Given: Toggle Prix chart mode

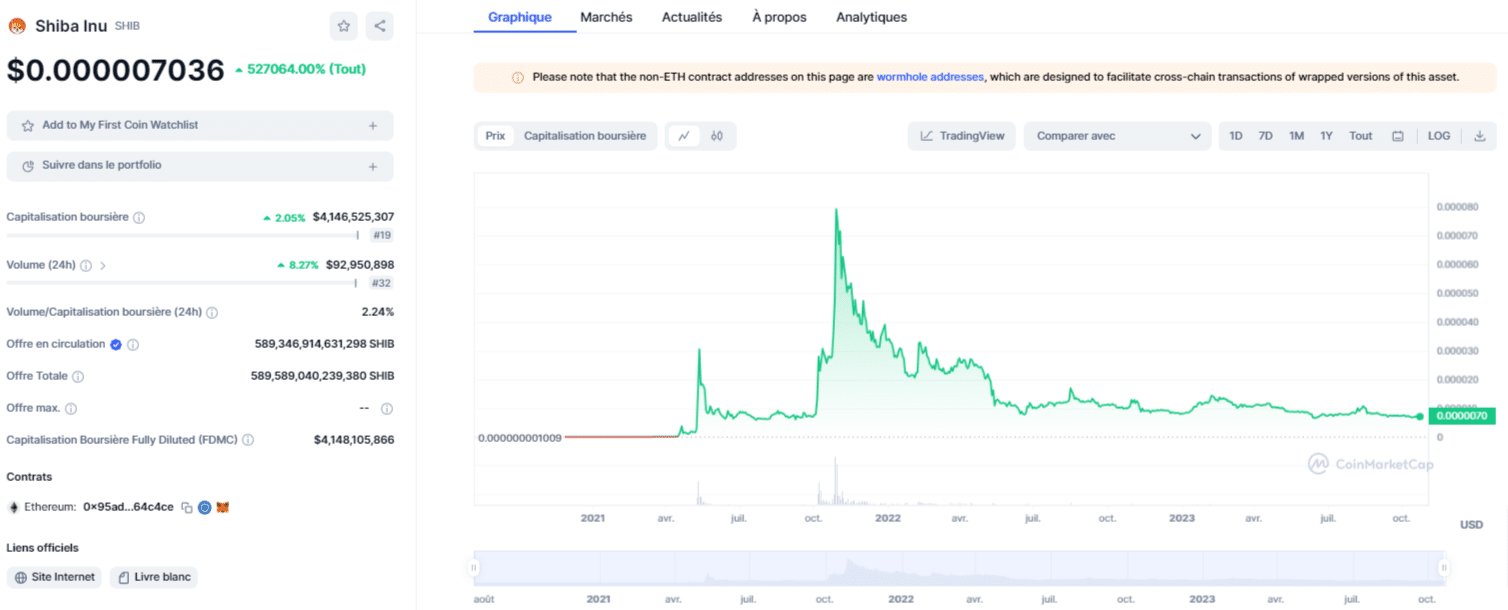Looking at the screenshot, I should (494, 136).
